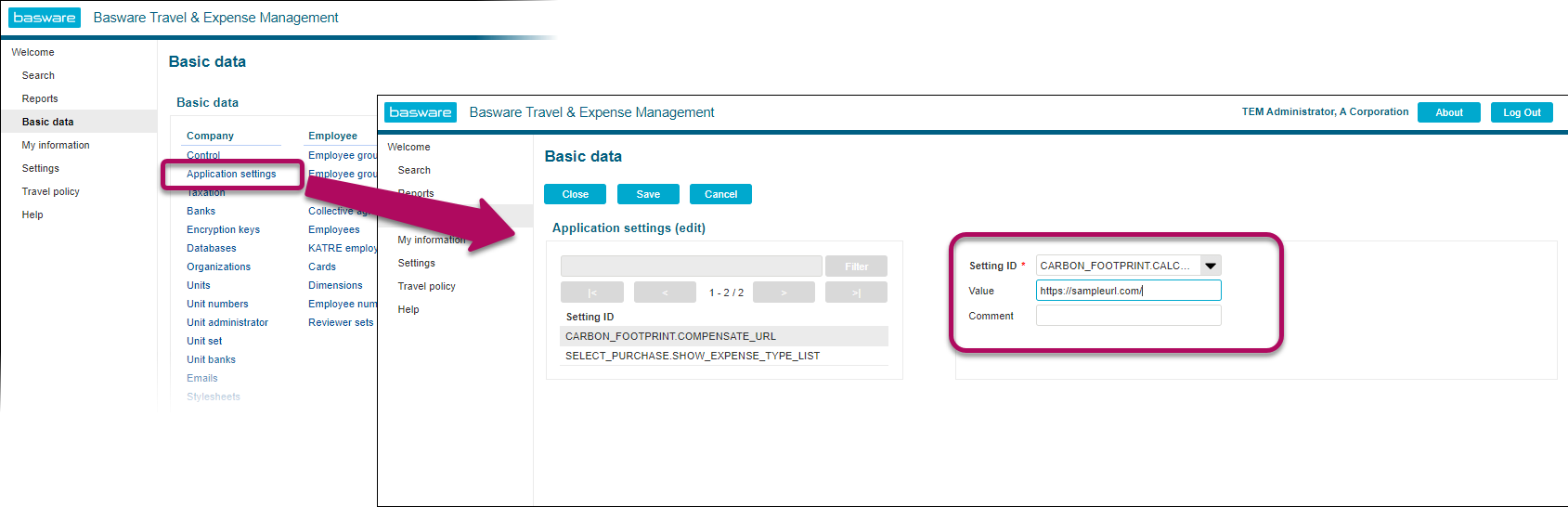This screenshot has width=1568, height=507.
Task: Open Setting ID dropdown arrow
Action: tap(1211, 266)
